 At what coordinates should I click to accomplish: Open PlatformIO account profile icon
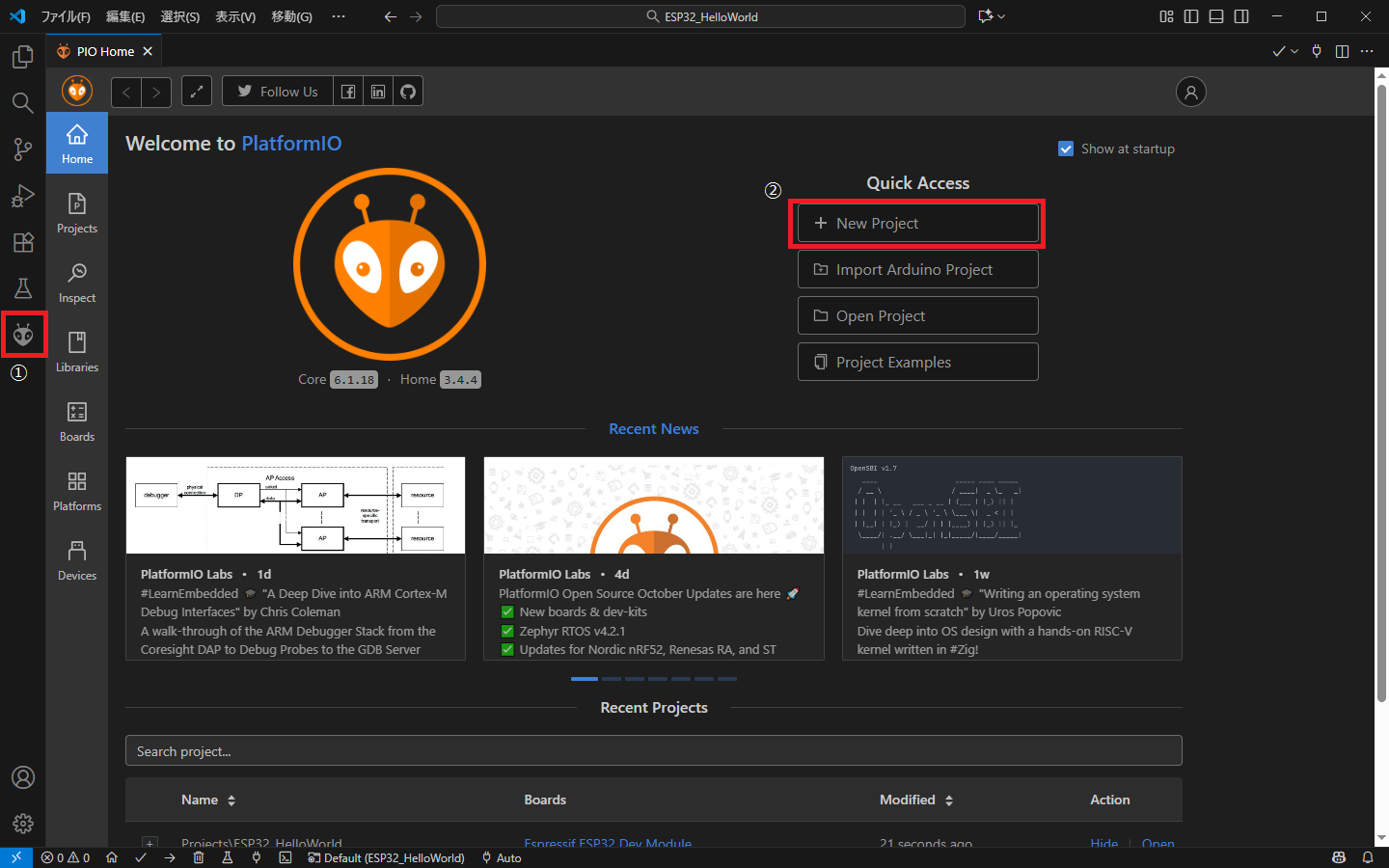pos(1191,92)
